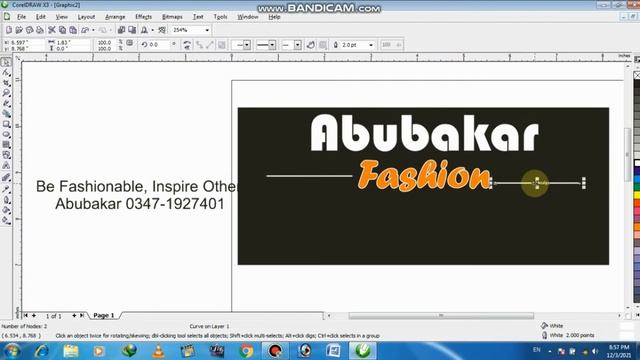Open the Outline width dropdown showing 2.0 pt
640x360 pixels.
(371, 45)
